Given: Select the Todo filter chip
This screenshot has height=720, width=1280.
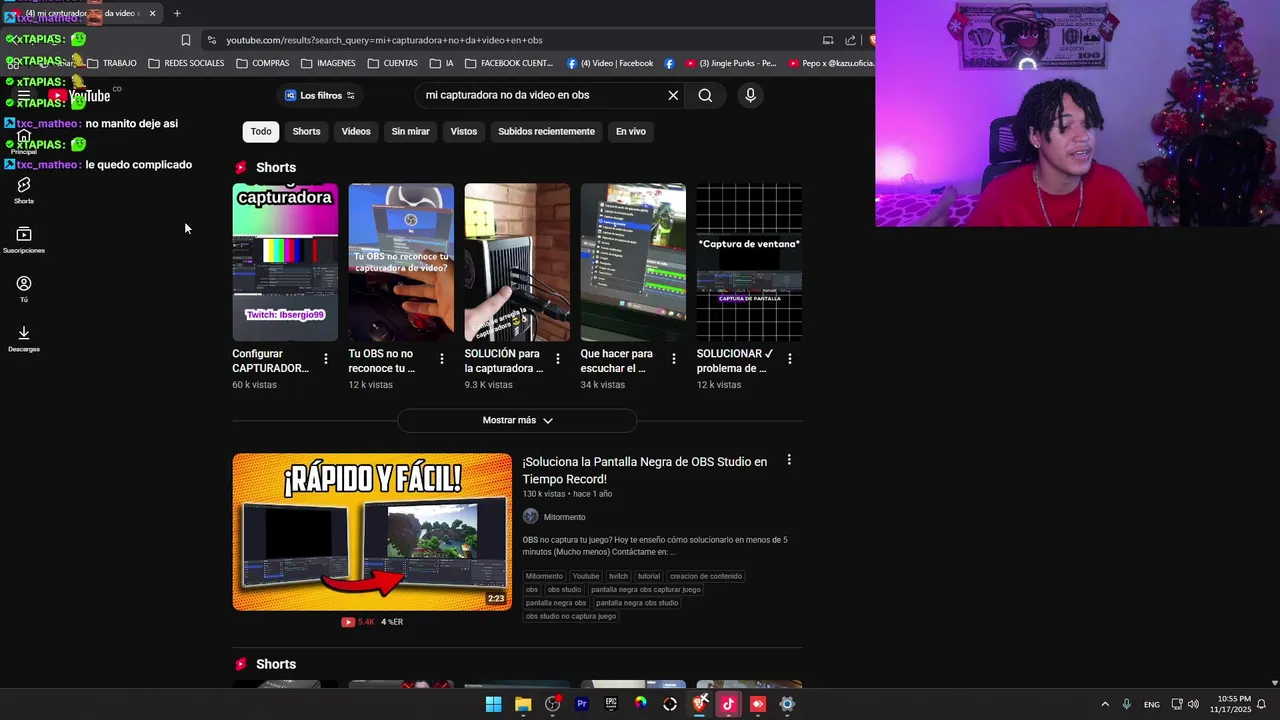Looking at the screenshot, I should click(261, 131).
